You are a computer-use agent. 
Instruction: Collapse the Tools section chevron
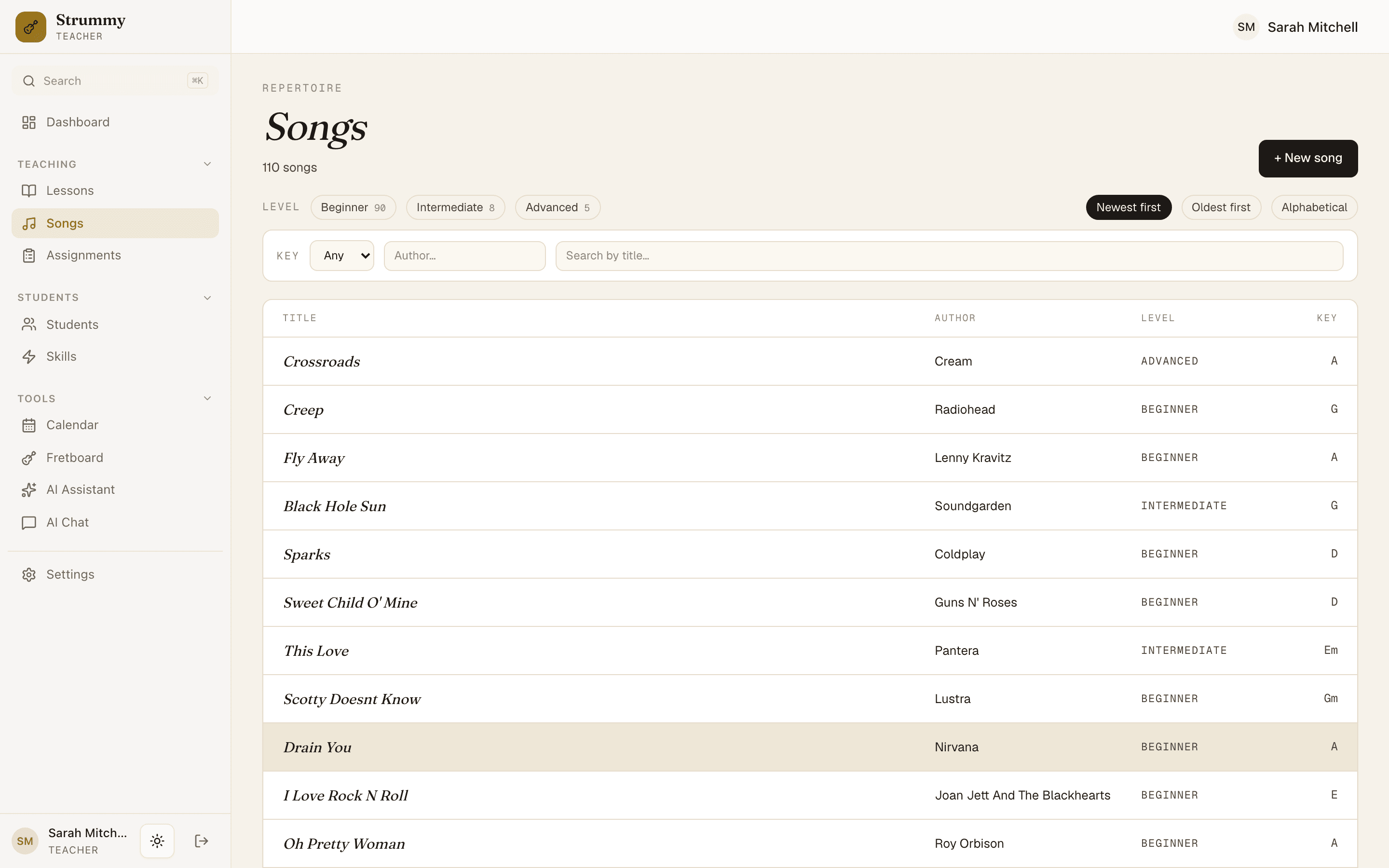[x=207, y=398]
